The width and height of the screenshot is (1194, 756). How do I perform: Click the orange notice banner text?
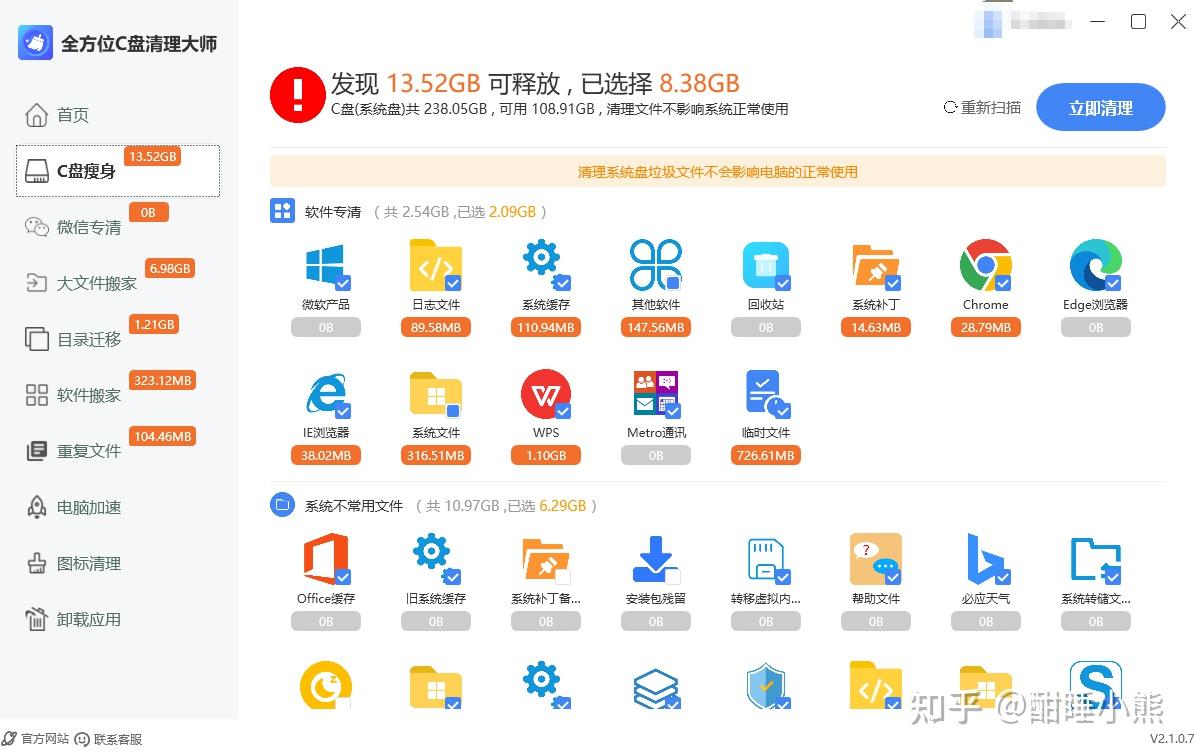coord(717,171)
